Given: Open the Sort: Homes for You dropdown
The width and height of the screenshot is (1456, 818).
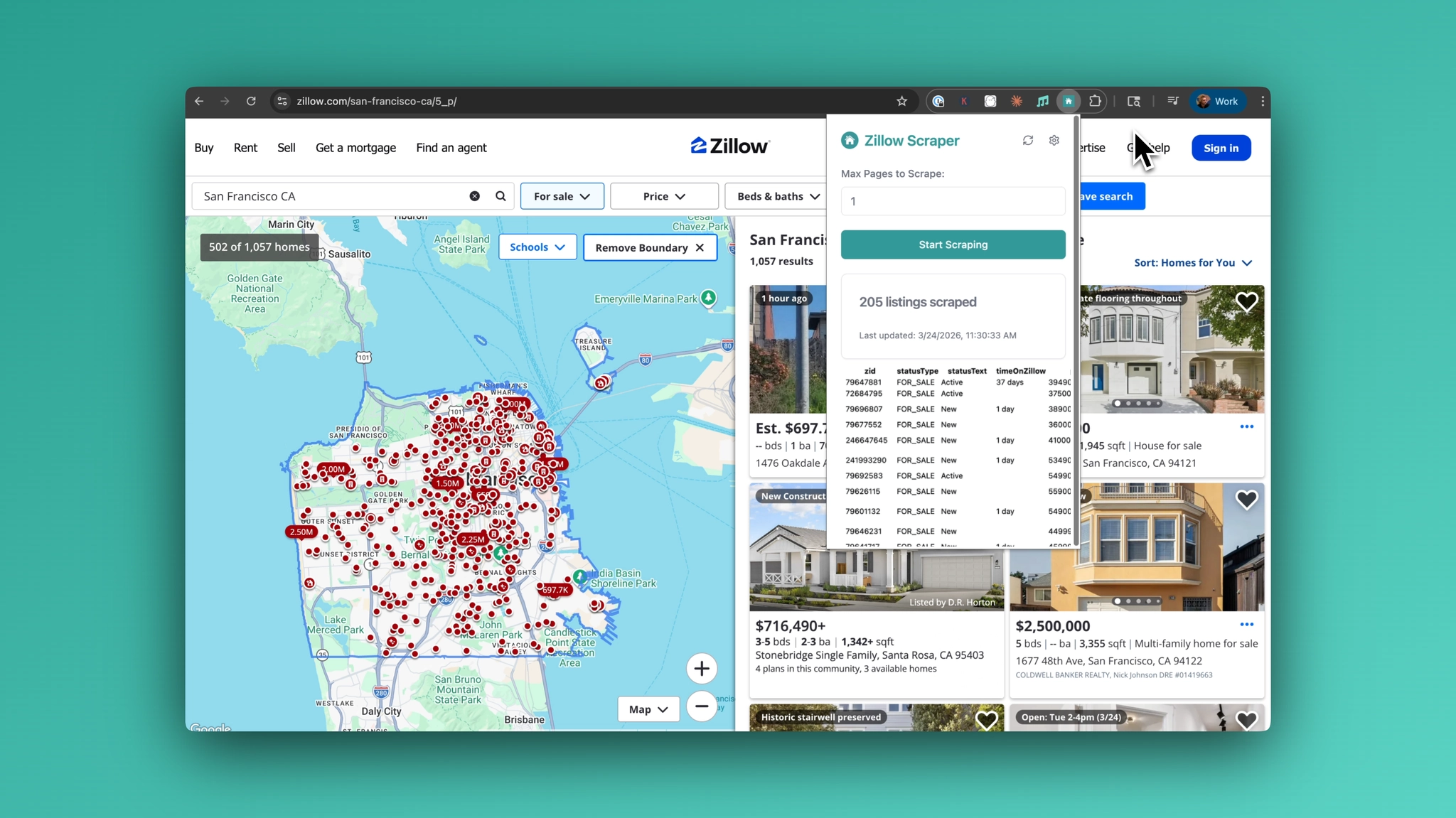Looking at the screenshot, I should tap(1193, 262).
